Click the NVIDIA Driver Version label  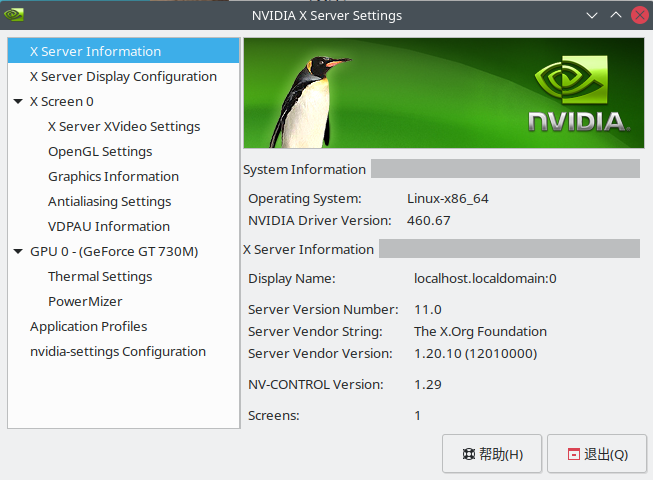click(320, 220)
